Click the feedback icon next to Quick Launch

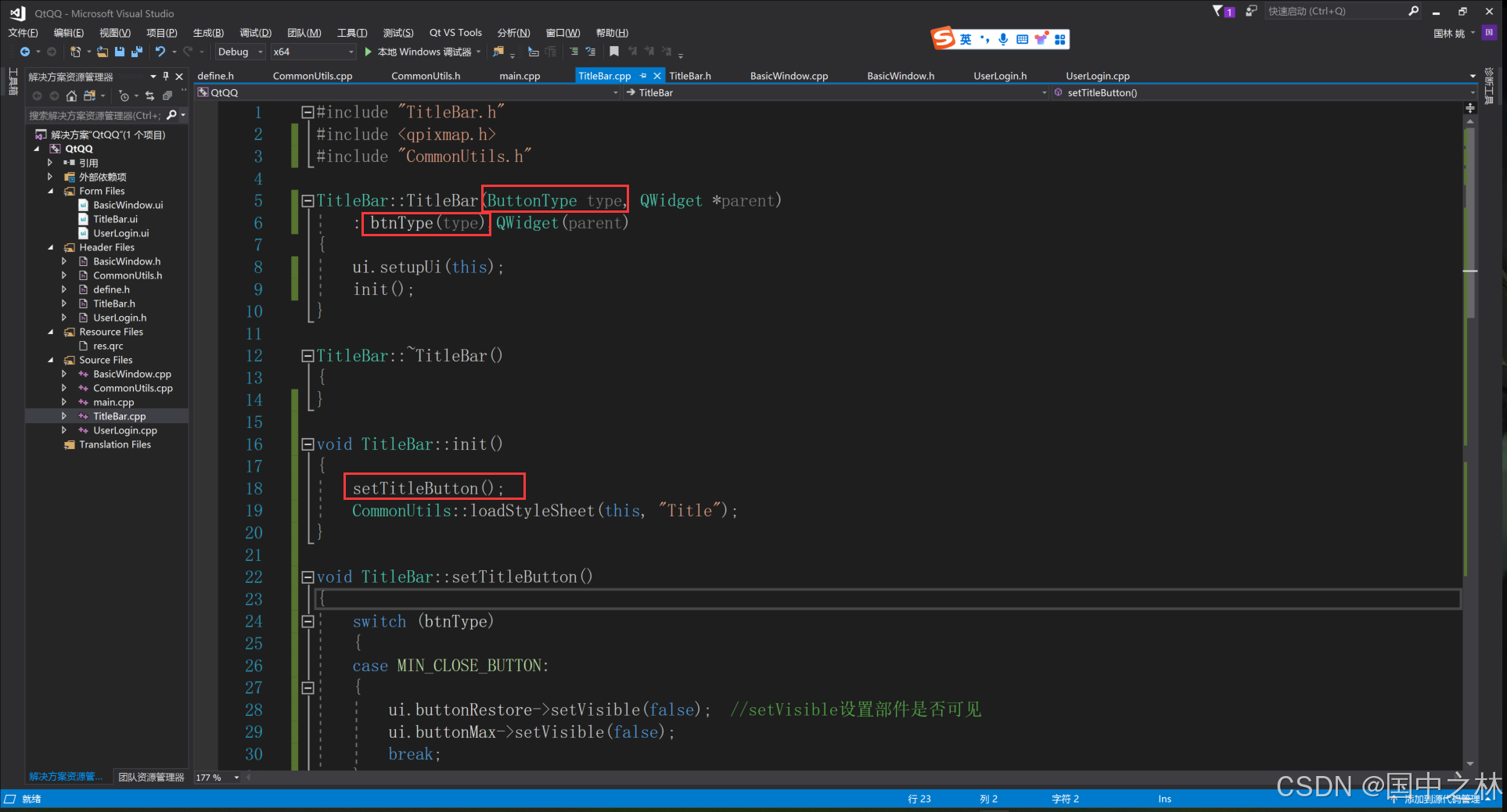pyautogui.click(x=1251, y=11)
